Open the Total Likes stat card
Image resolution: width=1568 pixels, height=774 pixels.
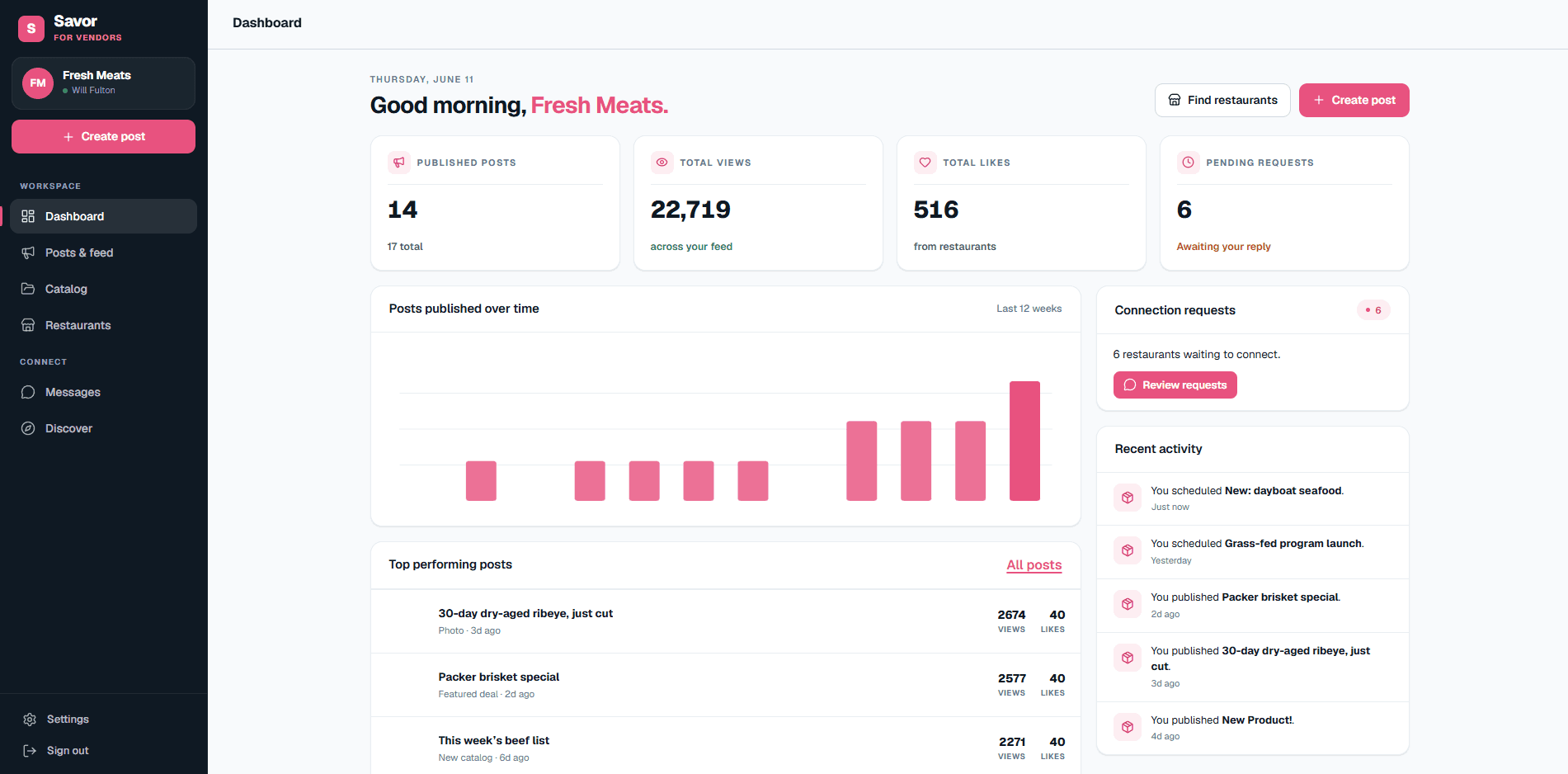1021,203
